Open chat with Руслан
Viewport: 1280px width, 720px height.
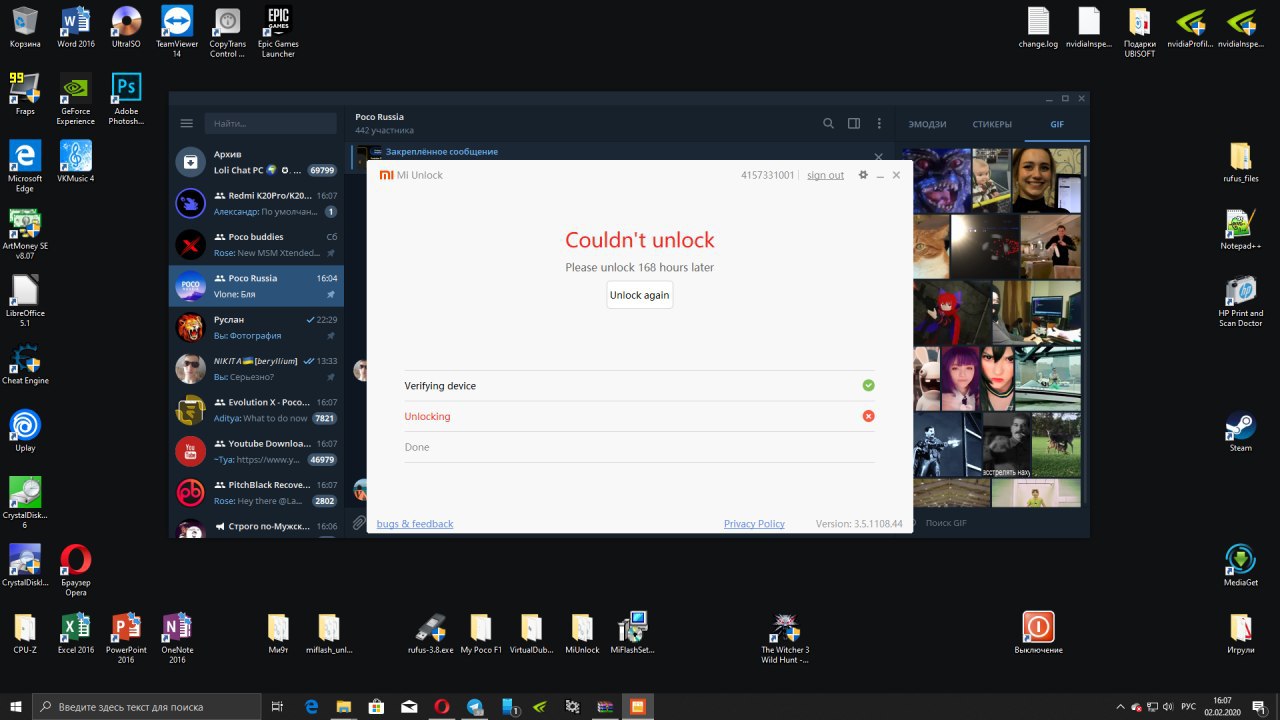tap(257, 327)
